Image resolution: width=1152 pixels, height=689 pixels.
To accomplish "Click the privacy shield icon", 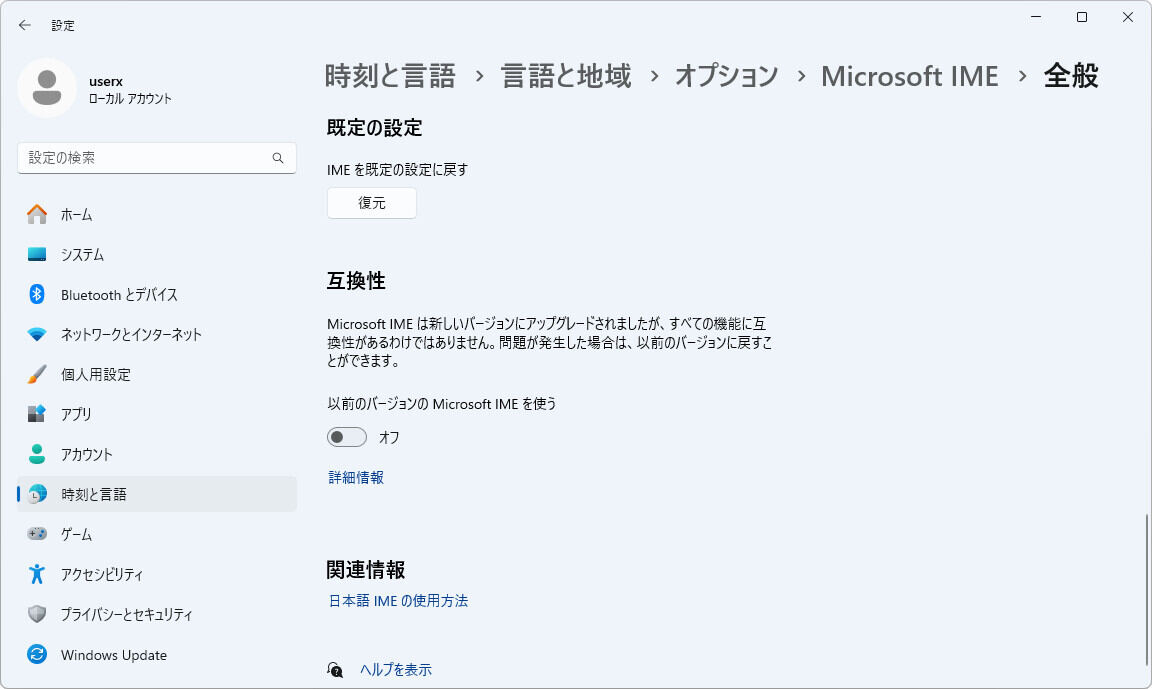I will [37, 614].
